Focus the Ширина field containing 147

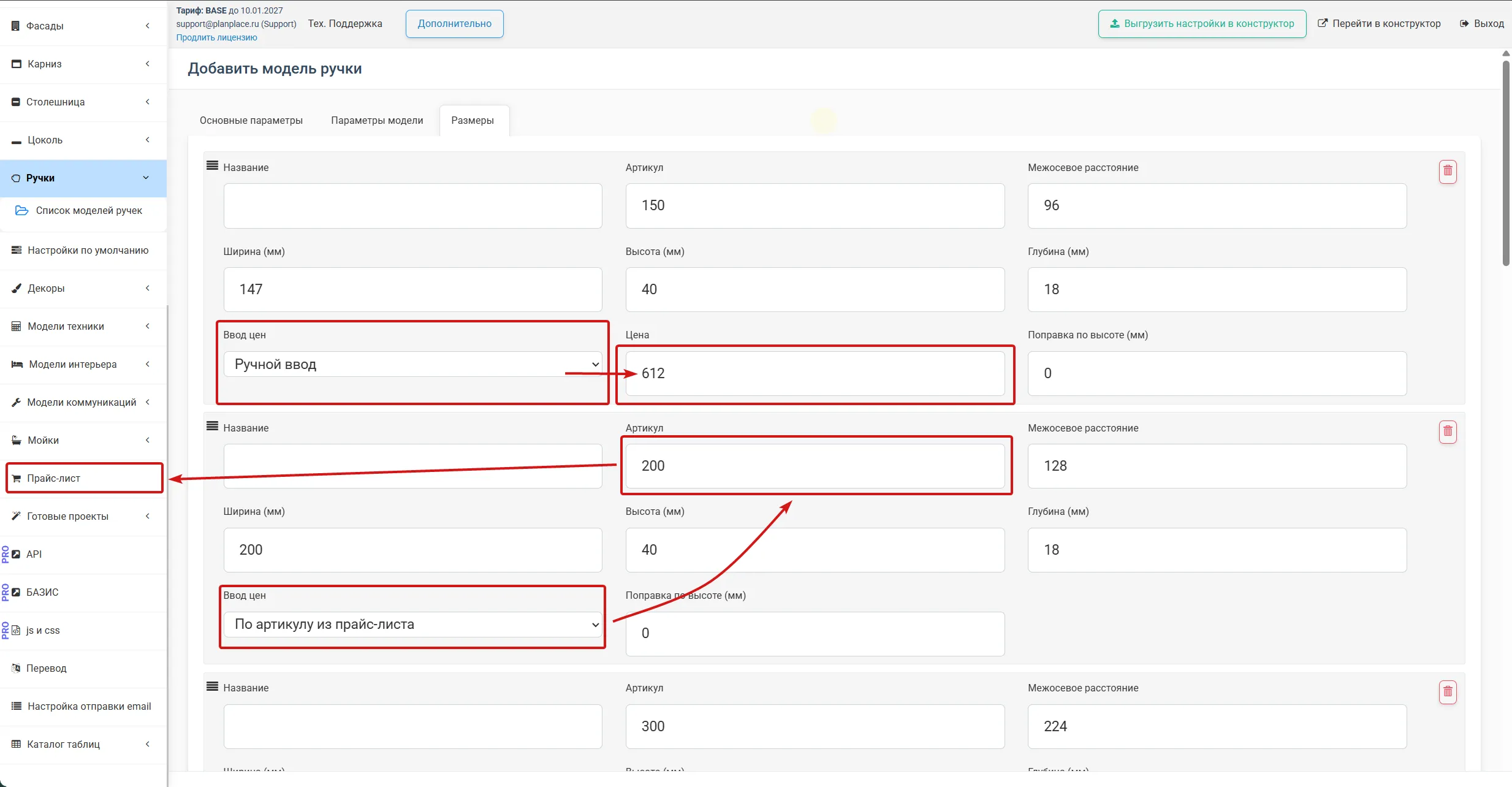412,289
